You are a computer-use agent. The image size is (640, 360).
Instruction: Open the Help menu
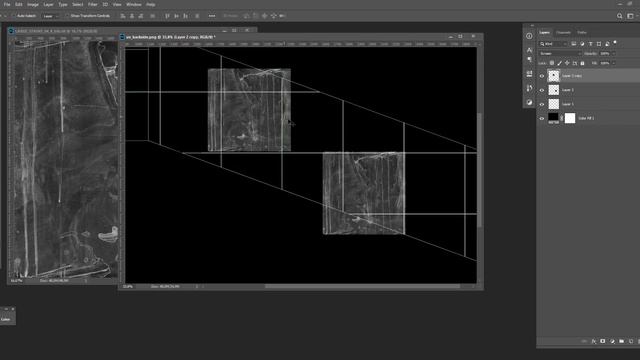[x=151, y=4]
